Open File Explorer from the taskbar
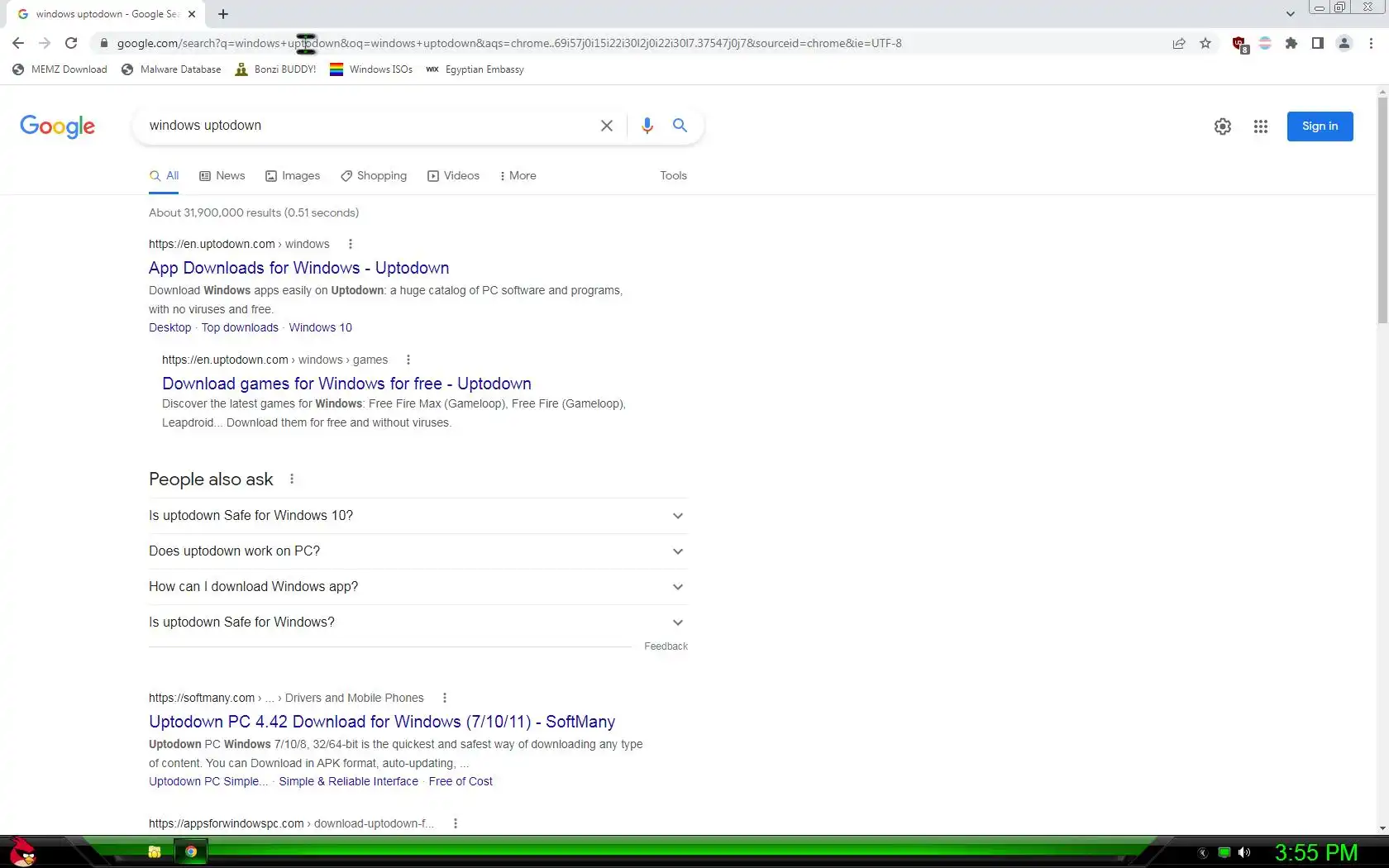The image size is (1389, 868). (x=155, y=852)
